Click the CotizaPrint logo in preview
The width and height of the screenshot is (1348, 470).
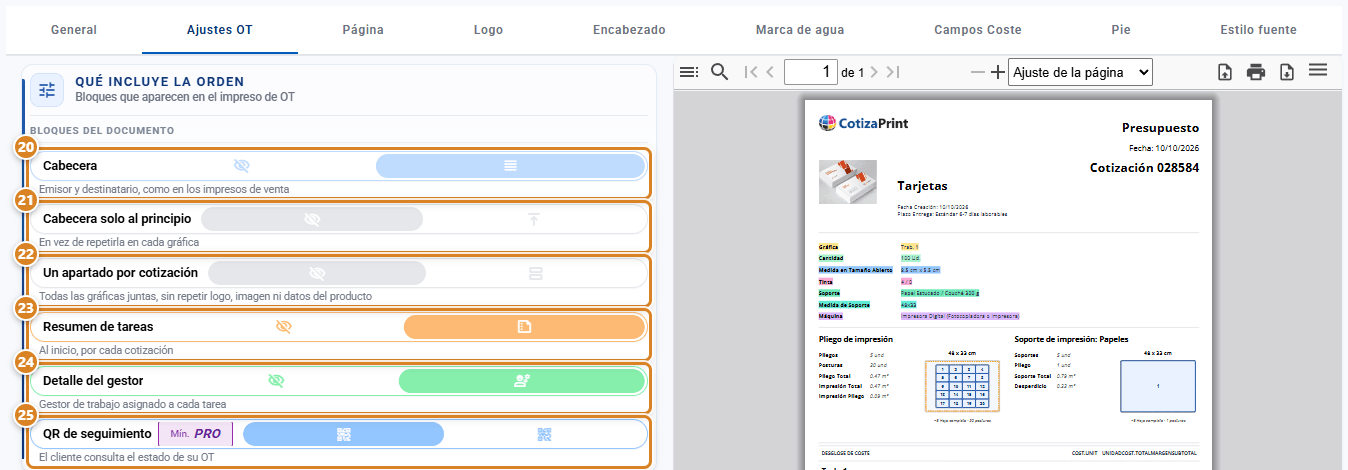(864, 123)
